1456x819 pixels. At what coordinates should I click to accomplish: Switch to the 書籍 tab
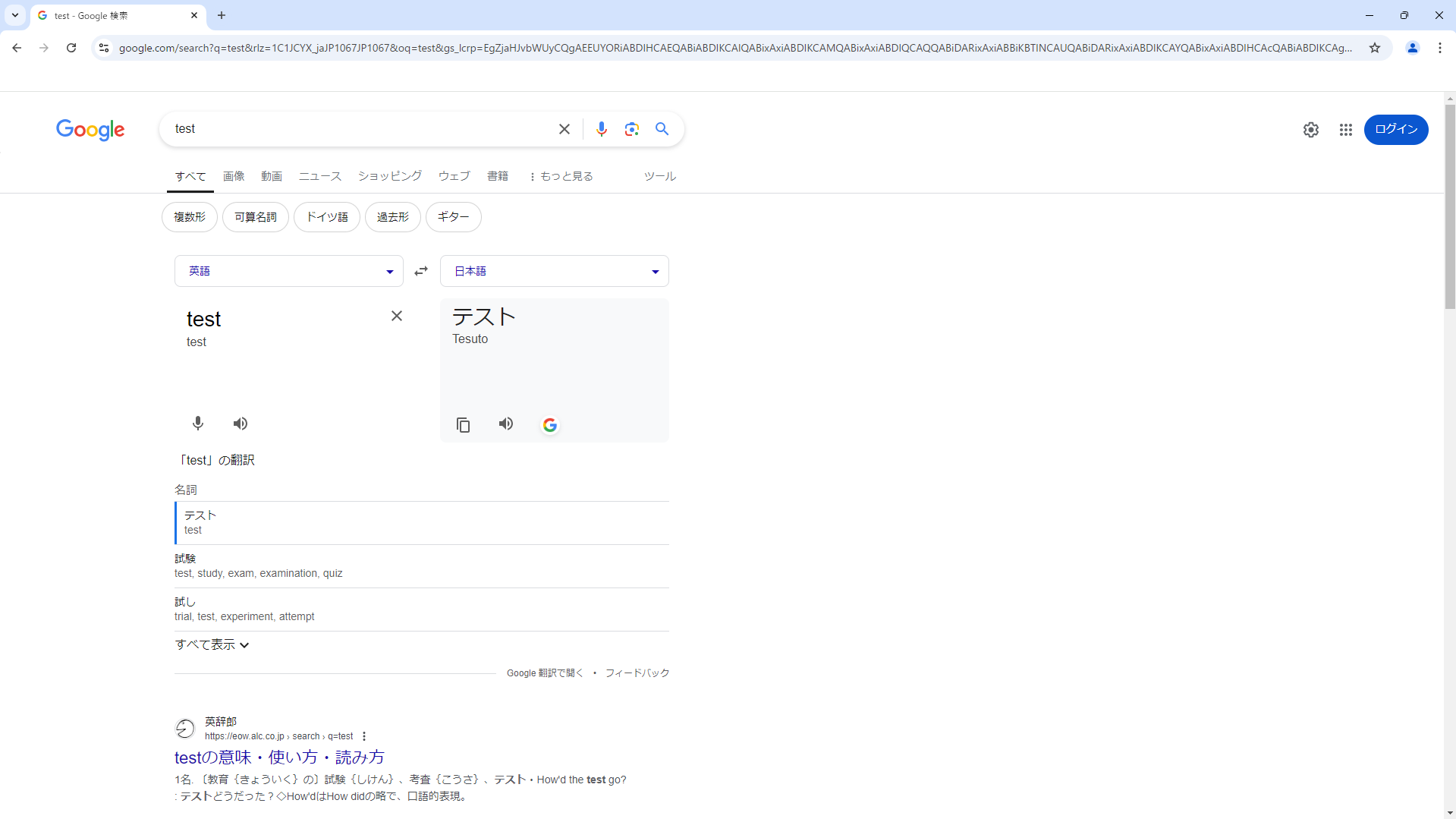click(498, 176)
